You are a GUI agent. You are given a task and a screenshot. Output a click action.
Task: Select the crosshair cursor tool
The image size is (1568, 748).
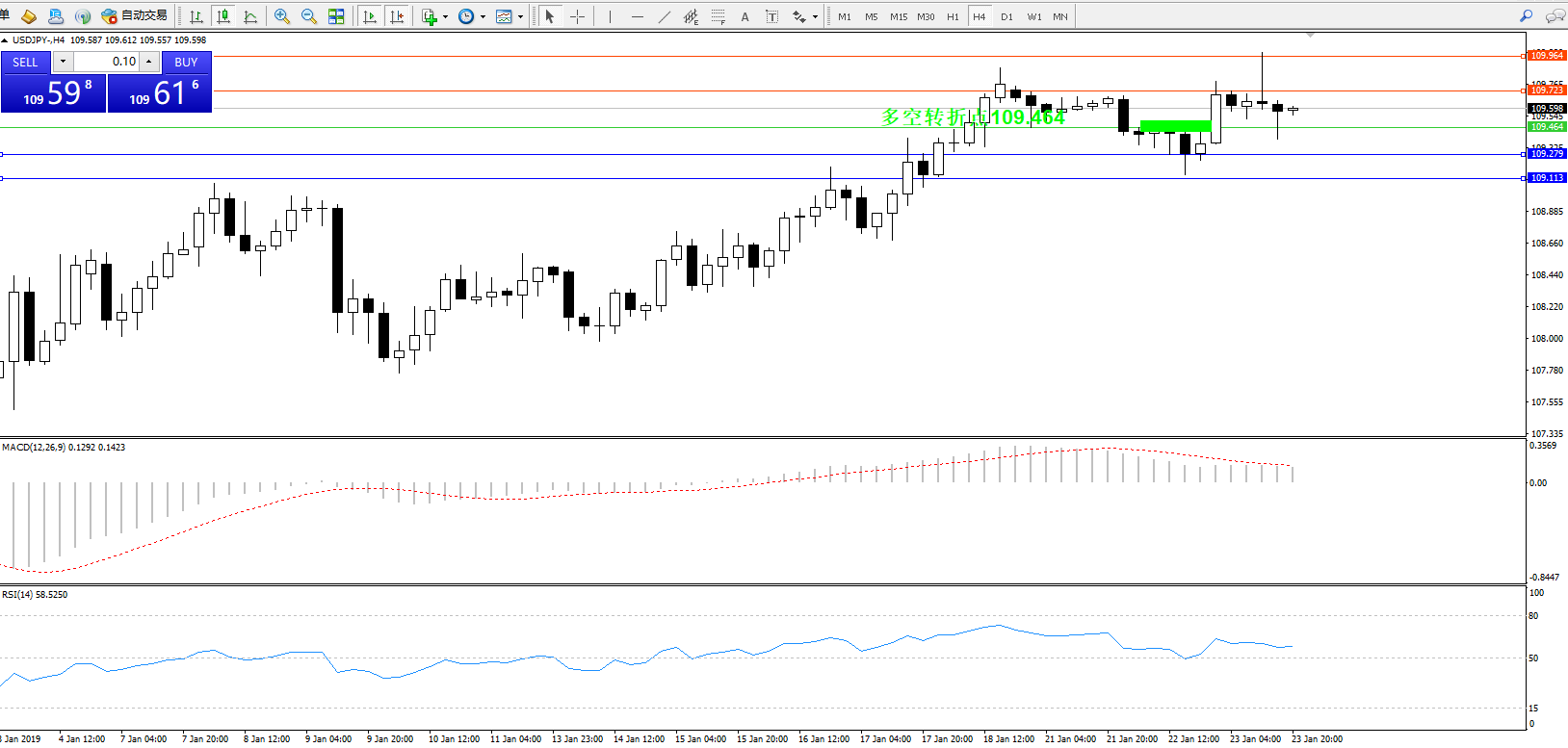(577, 16)
